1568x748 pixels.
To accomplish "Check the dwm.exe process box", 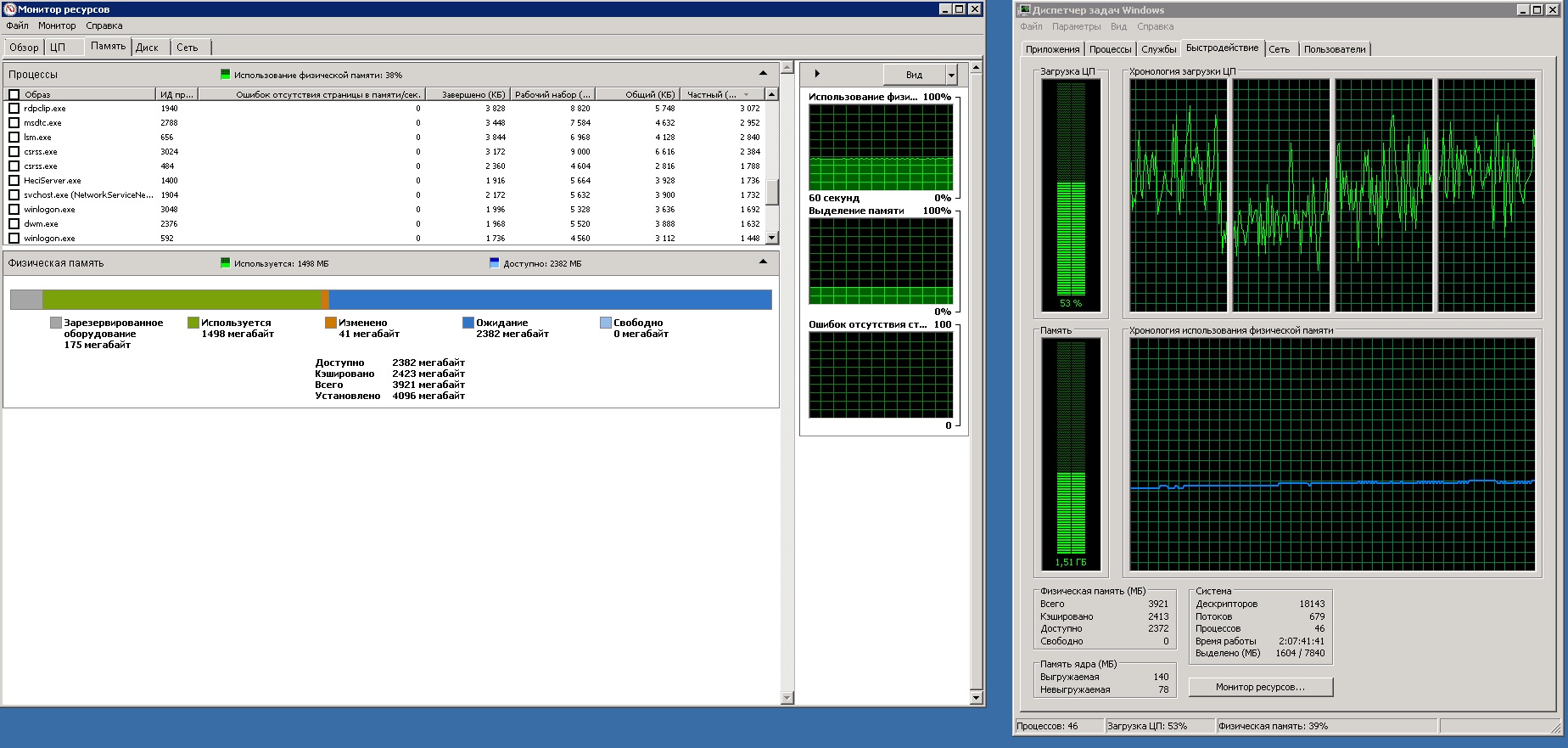I will point(14,224).
